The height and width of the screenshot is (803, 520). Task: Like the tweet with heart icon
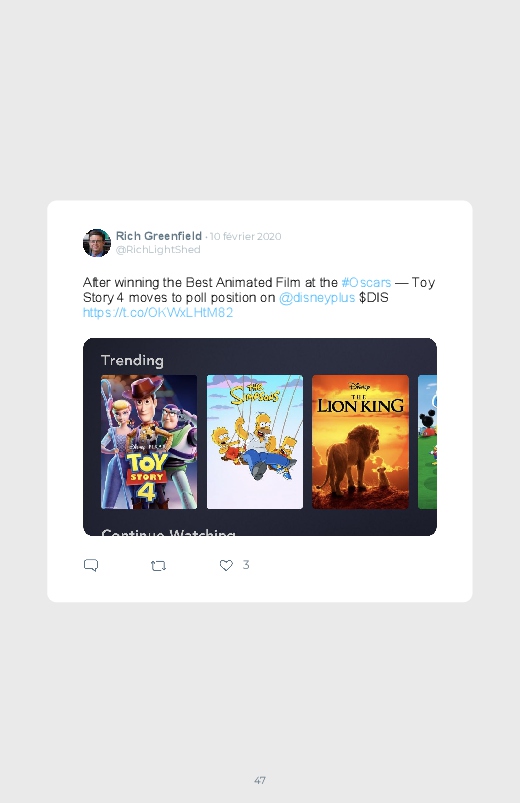click(x=226, y=565)
